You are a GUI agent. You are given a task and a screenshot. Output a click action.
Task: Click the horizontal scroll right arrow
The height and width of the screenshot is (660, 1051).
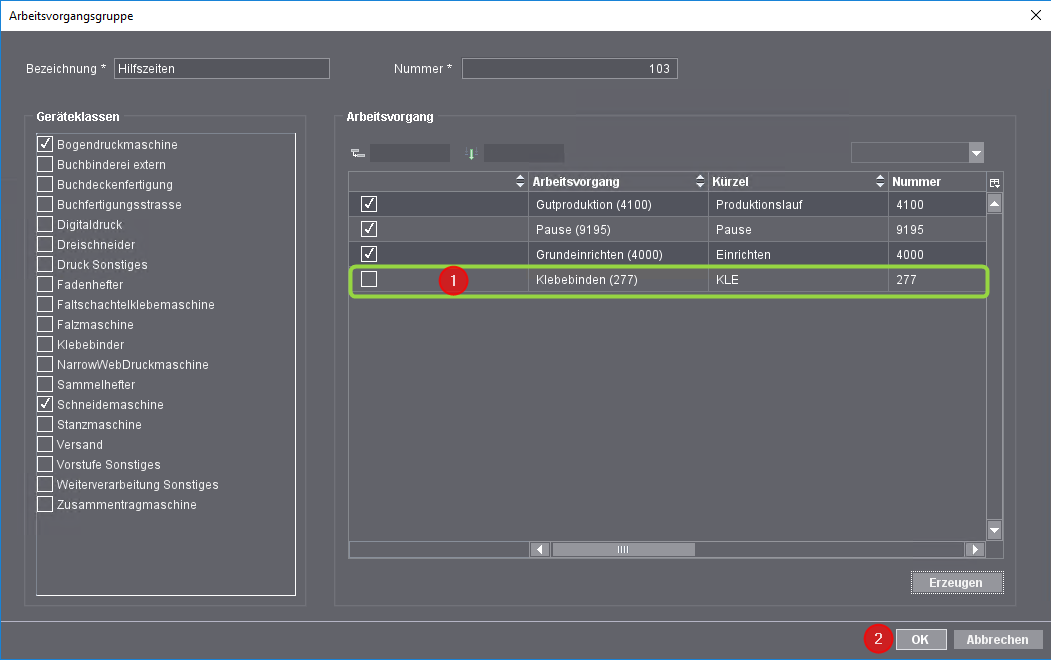point(975,549)
